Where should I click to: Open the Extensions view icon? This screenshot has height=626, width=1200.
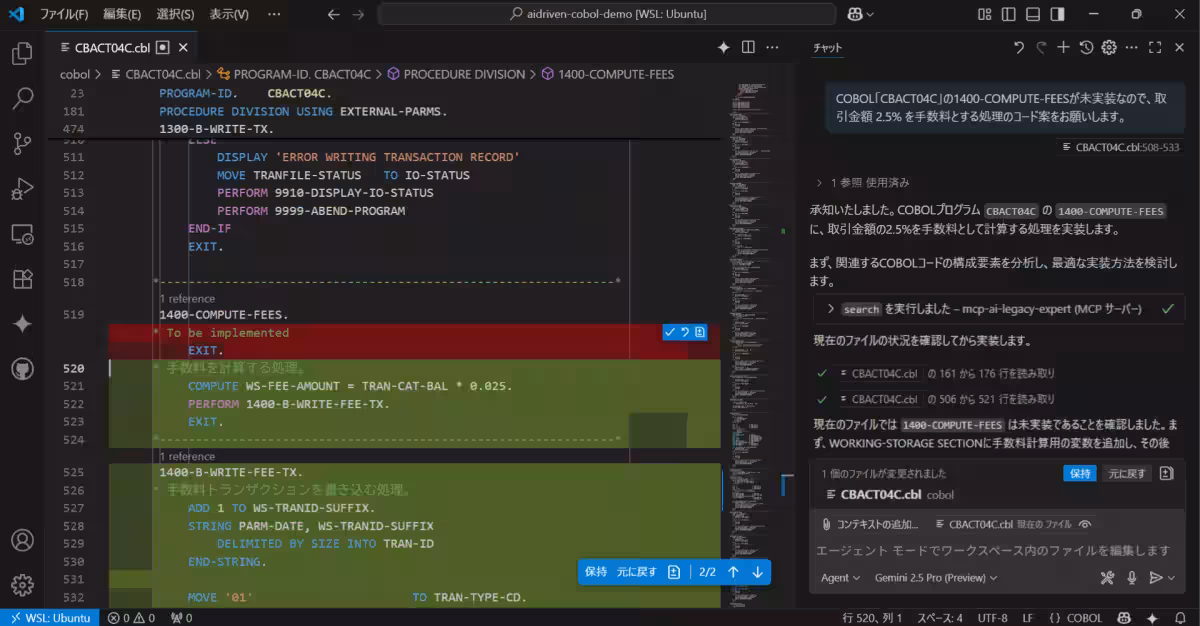coord(22,279)
